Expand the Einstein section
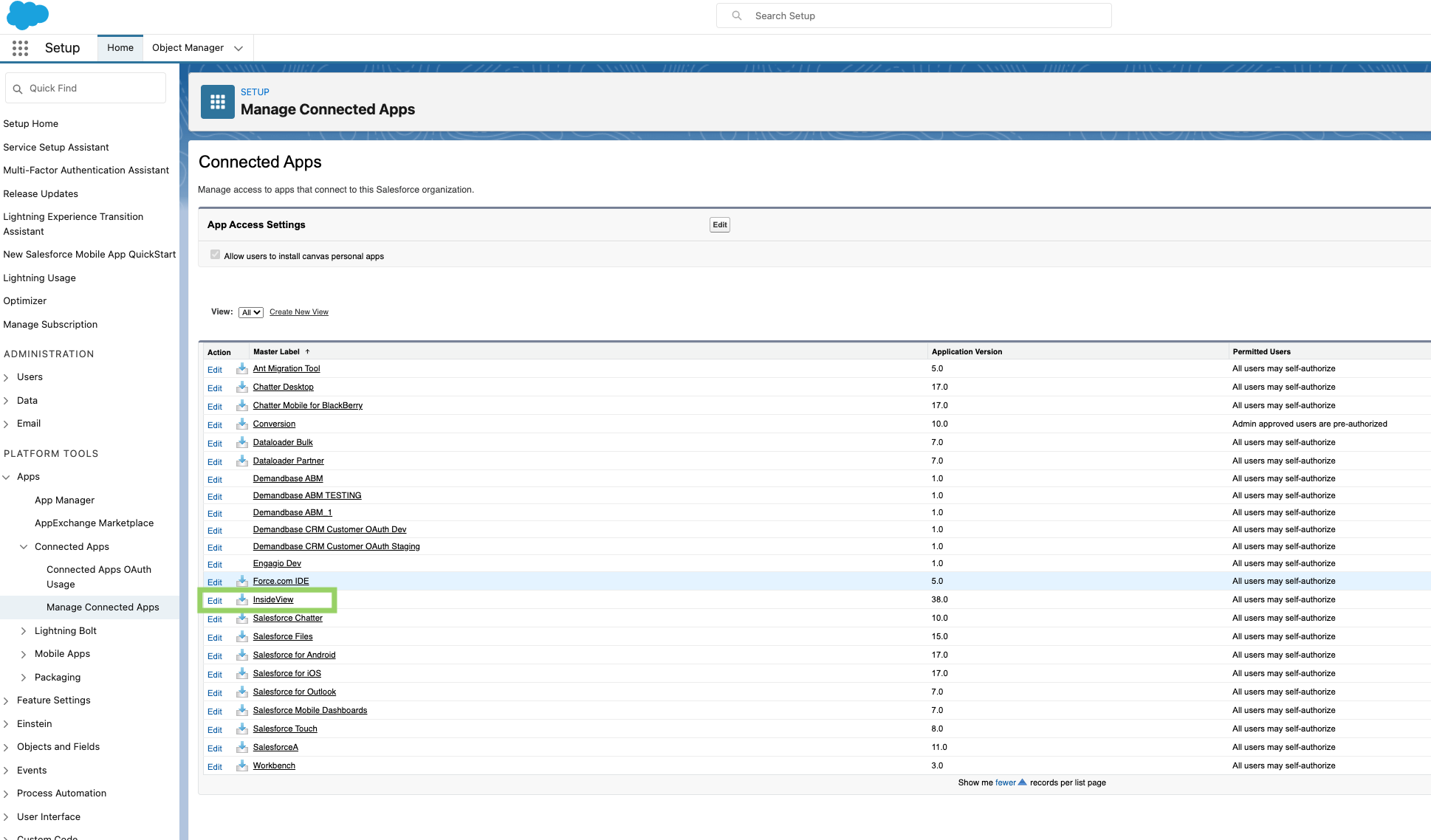 click(x=6, y=724)
